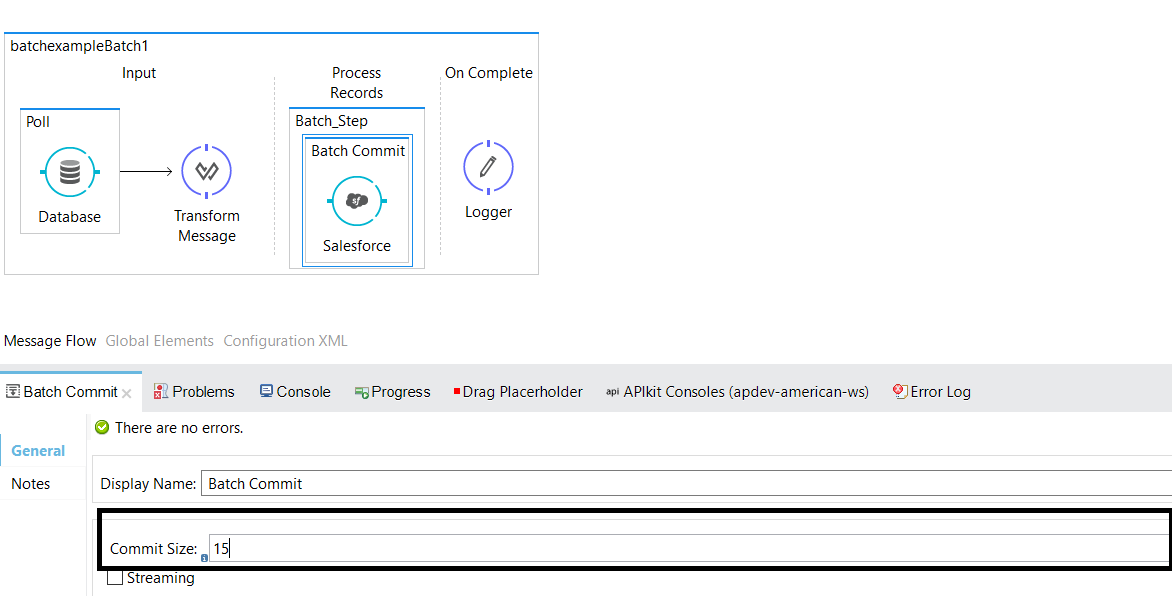The height and width of the screenshot is (596, 1172).
Task: Close the Batch Commit tab
Action: pos(127,393)
